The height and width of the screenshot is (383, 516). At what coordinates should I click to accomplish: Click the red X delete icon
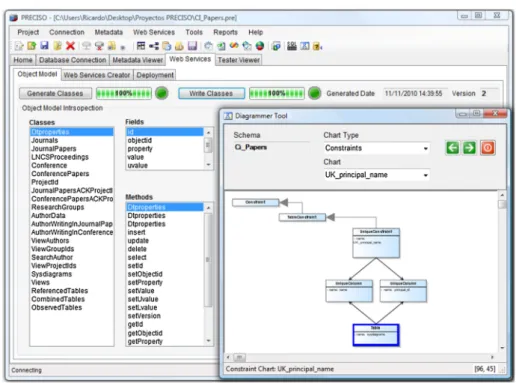click(70, 46)
